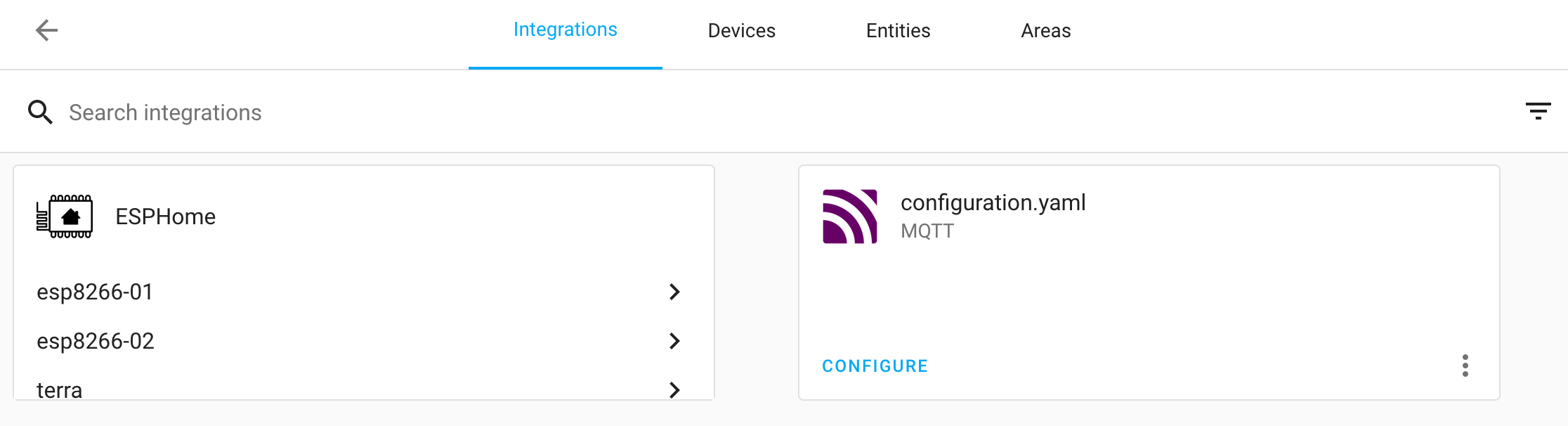Viewport: 1568px width, 426px height.
Task: Select the Integrations tab
Action: (x=565, y=30)
